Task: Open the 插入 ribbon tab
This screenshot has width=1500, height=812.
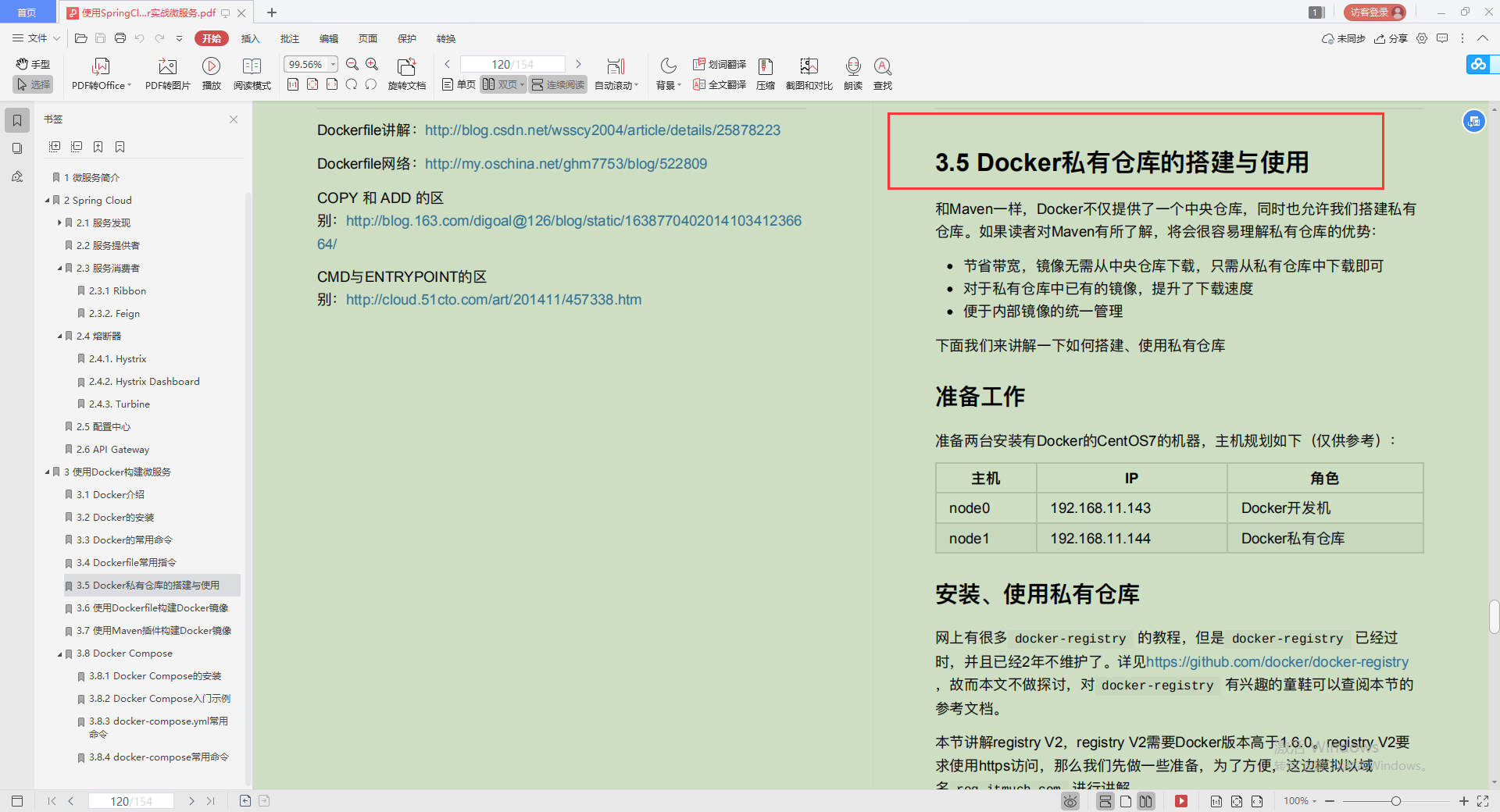Action: [250, 38]
